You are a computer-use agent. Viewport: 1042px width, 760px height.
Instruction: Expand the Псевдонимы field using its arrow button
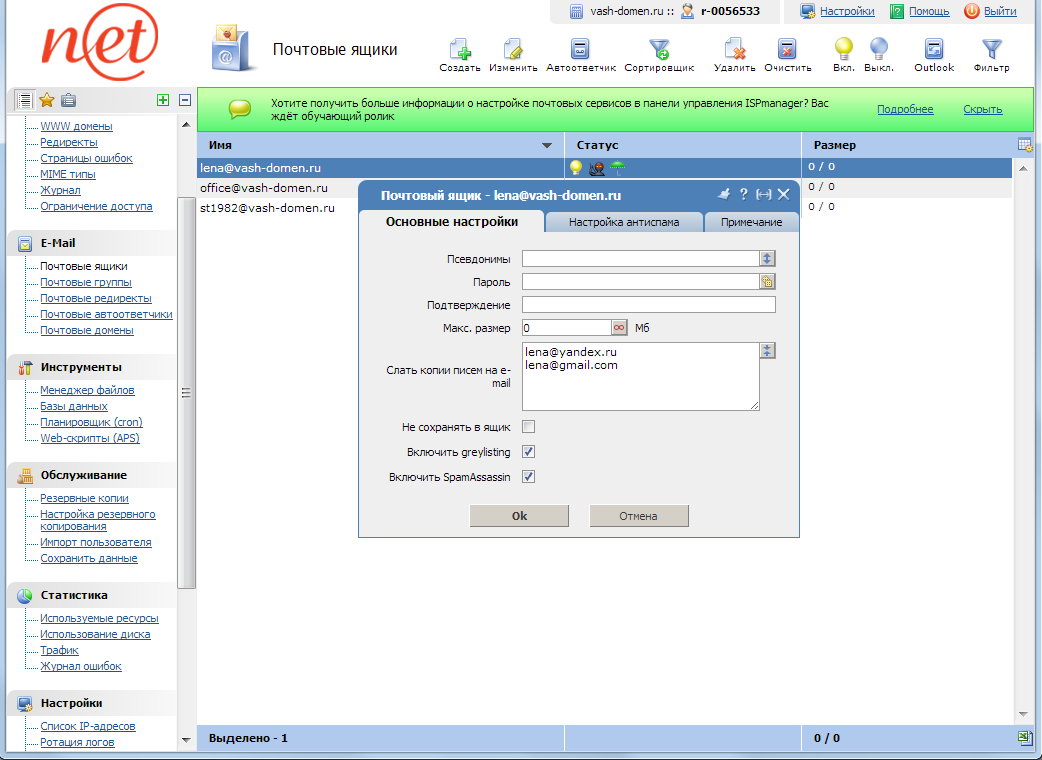[768, 258]
